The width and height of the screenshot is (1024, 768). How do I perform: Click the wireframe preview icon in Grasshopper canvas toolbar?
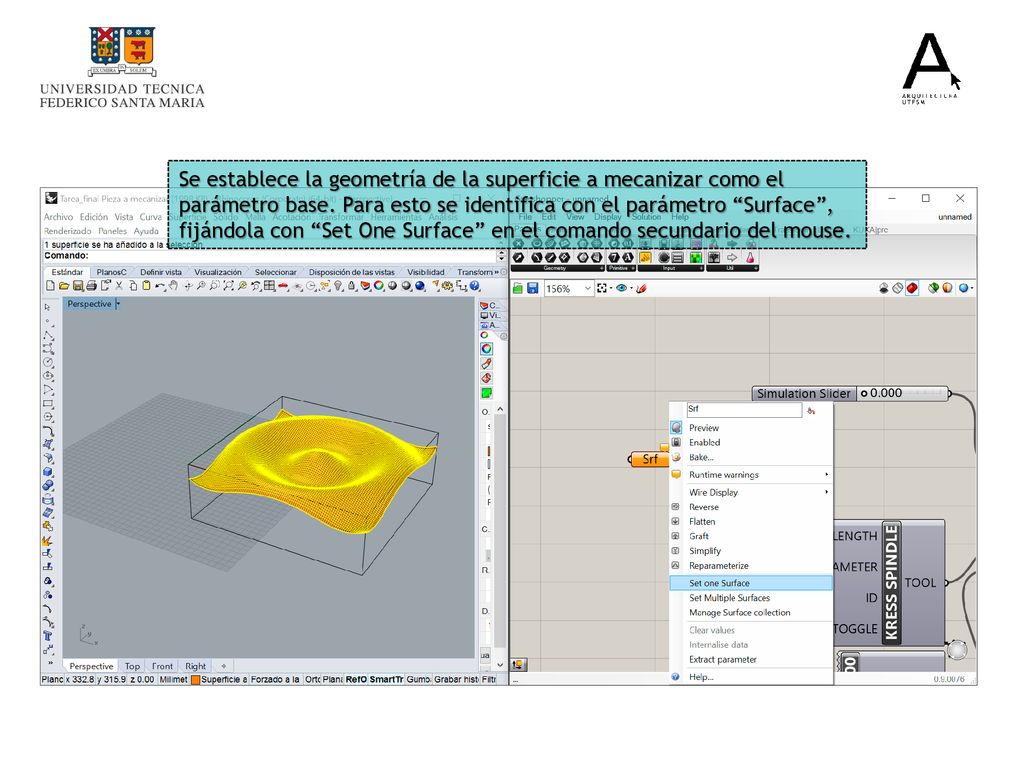click(898, 288)
